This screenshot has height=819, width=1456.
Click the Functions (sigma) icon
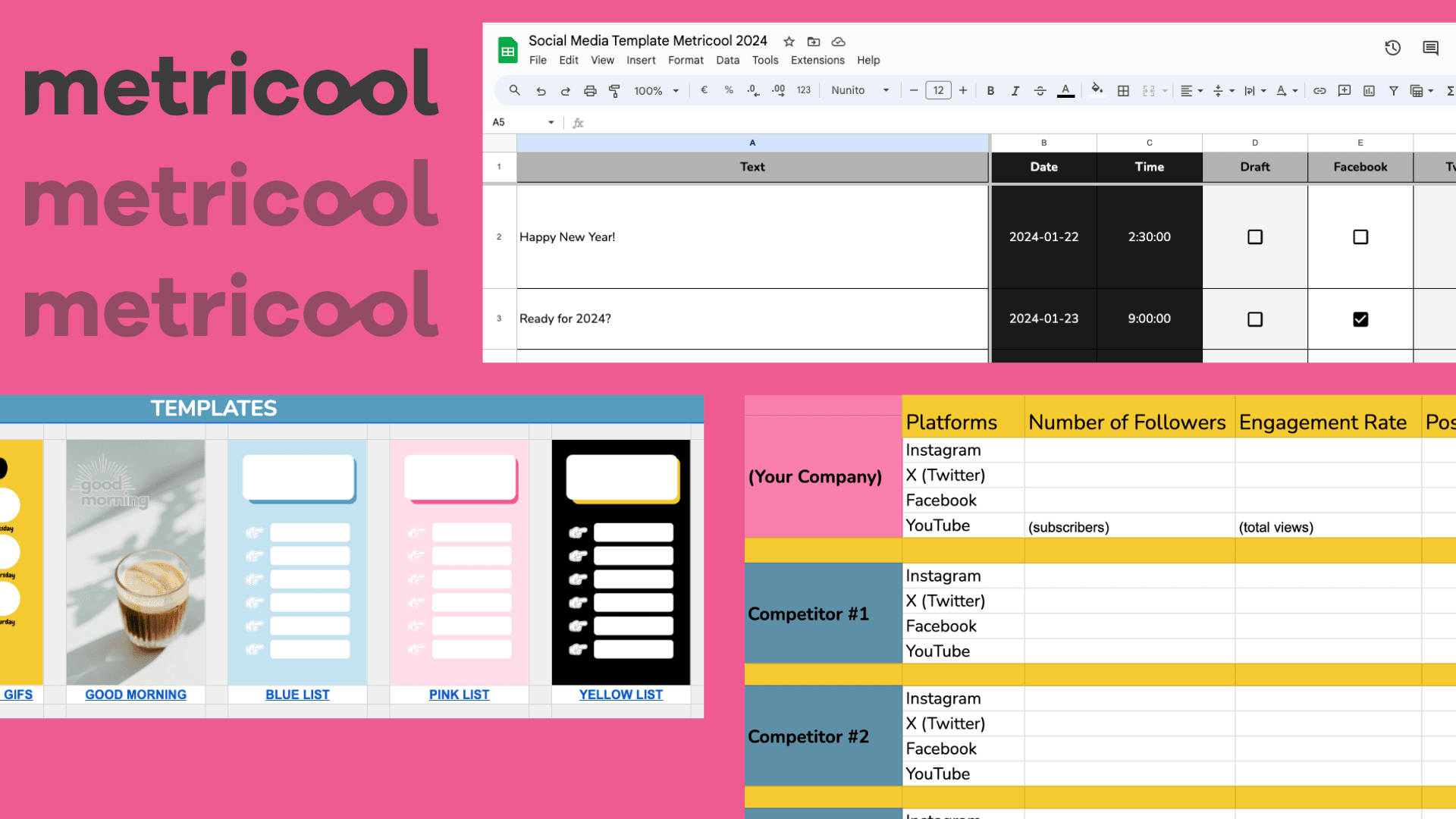pos(1451,90)
